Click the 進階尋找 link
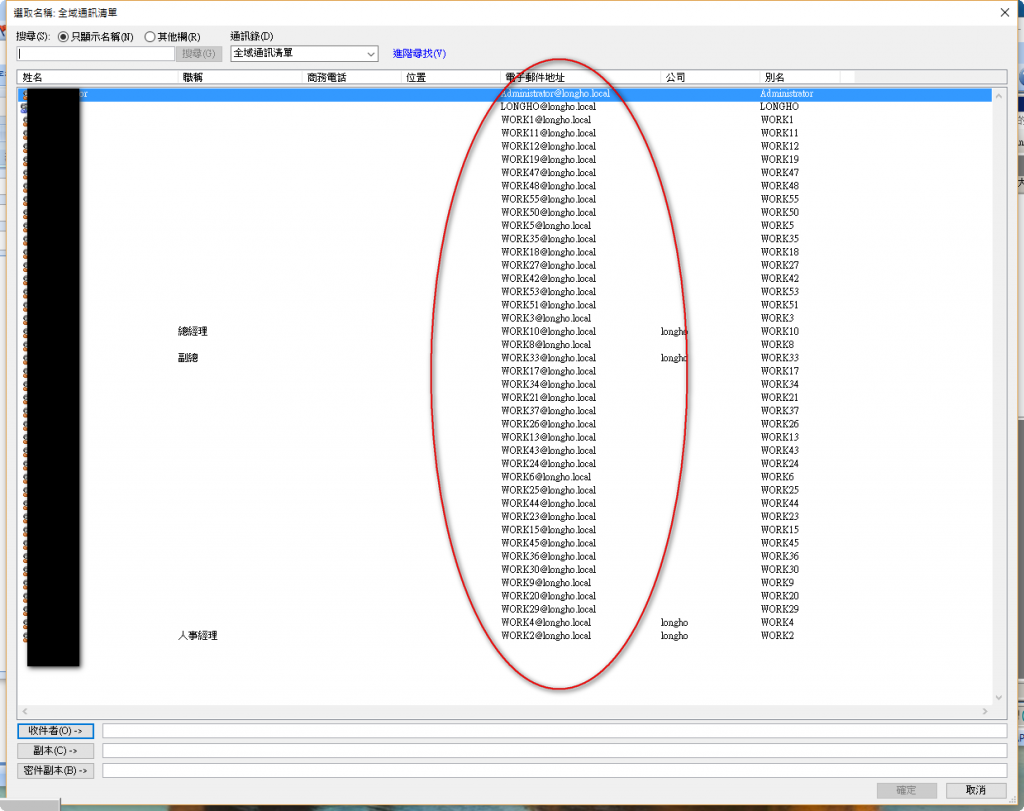The height and width of the screenshot is (811, 1024). pyautogui.click(x=419, y=54)
